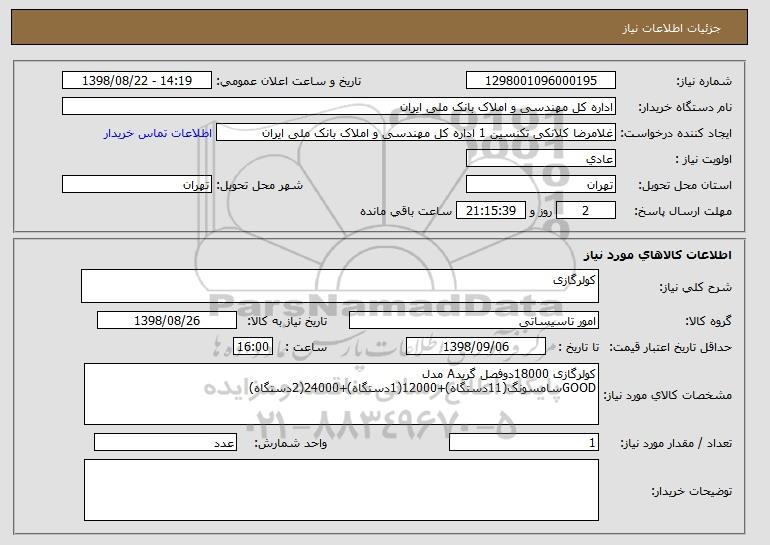
Task: Click the need date field 1398/08/26
Action: (x=167, y=321)
